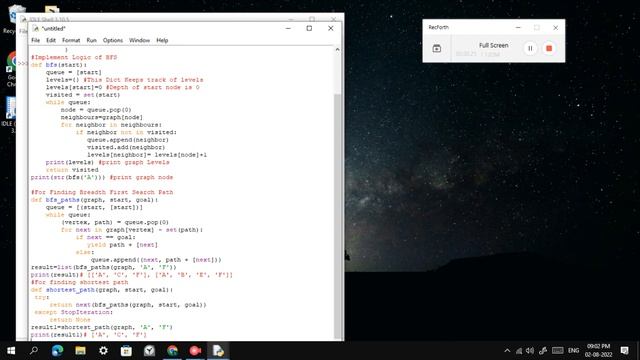The image size is (640, 360).
Task: Open the Edit menu
Action: click(51, 40)
